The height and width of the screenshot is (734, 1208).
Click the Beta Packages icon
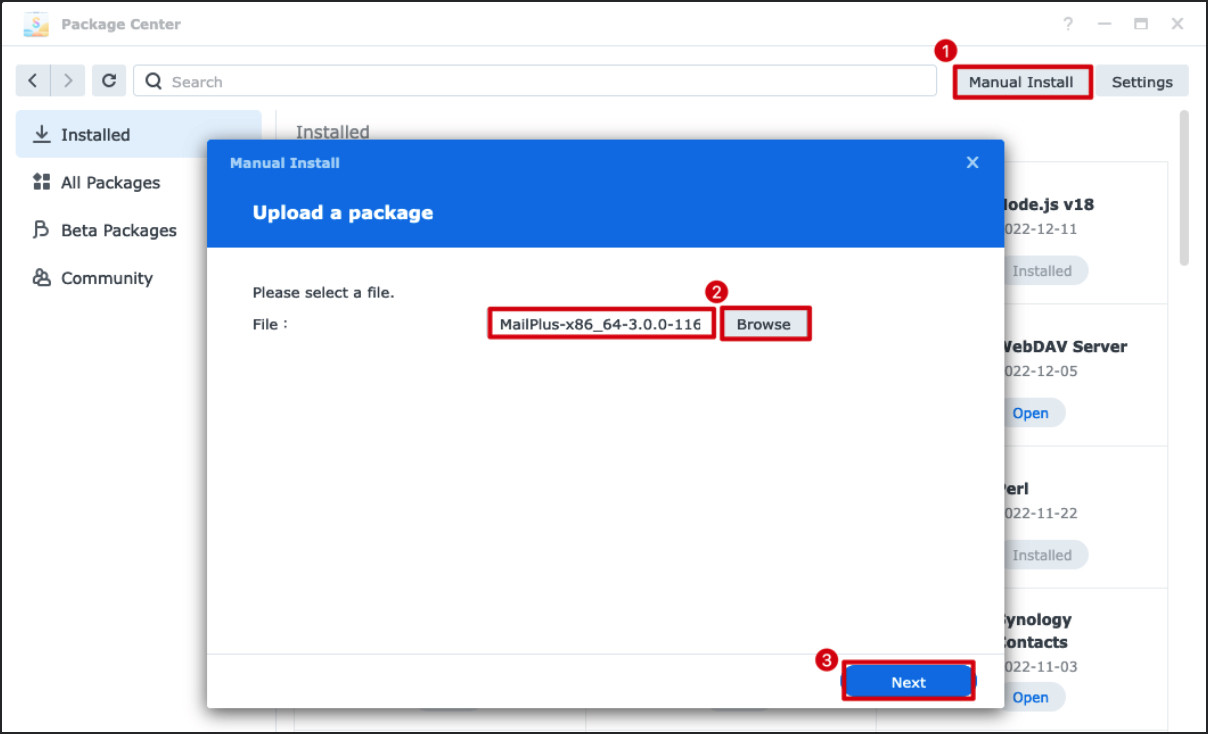42,230
